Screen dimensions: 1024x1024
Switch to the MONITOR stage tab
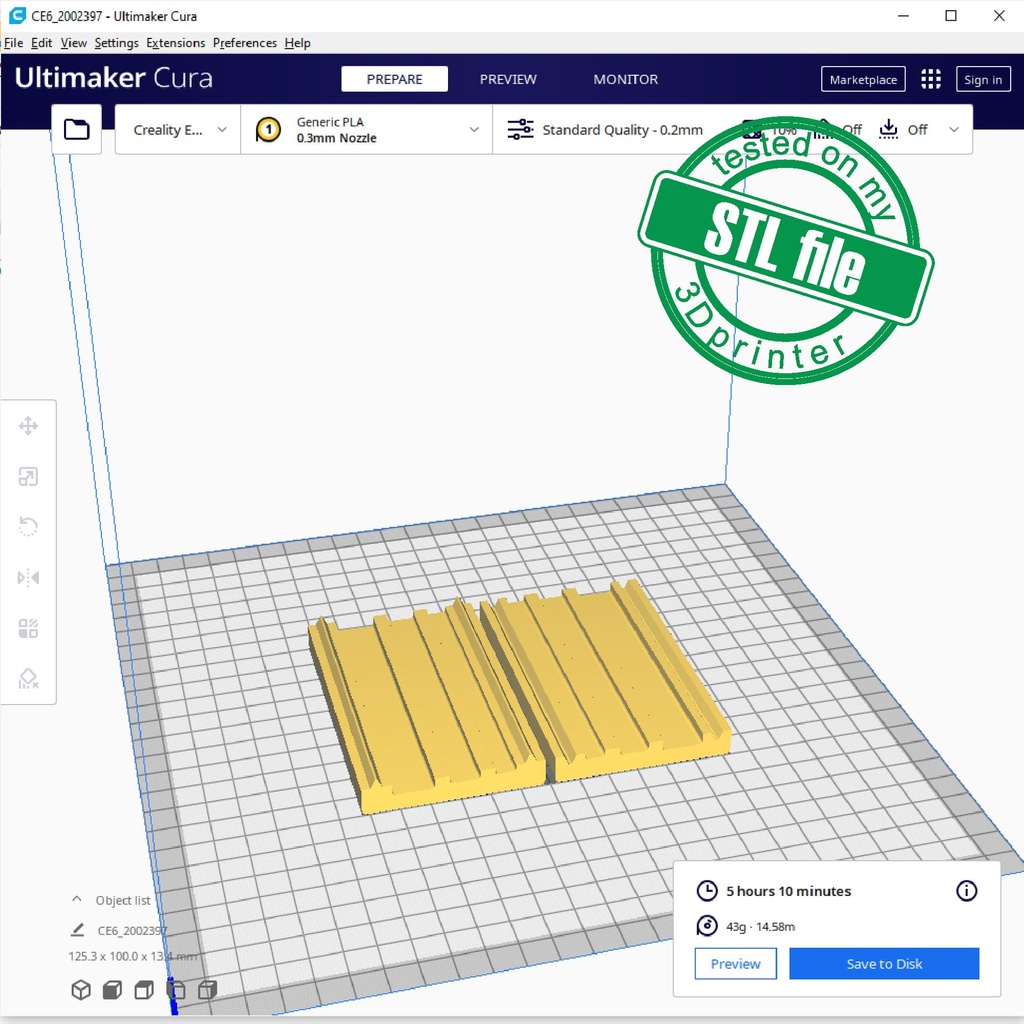[625, 80]
